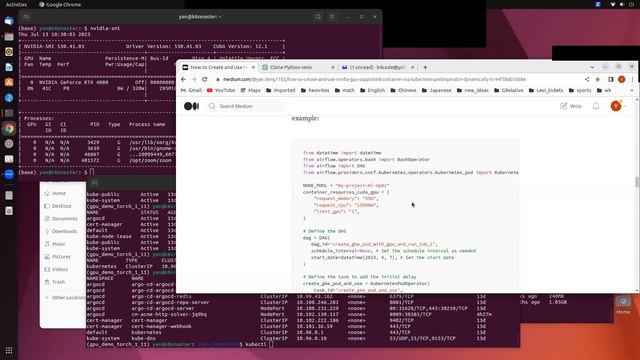Open Chrome's three-dot menu
Image resolution: width=640 pixels, height=360 pixels.
pyautogui.click(x=632, y=79)
